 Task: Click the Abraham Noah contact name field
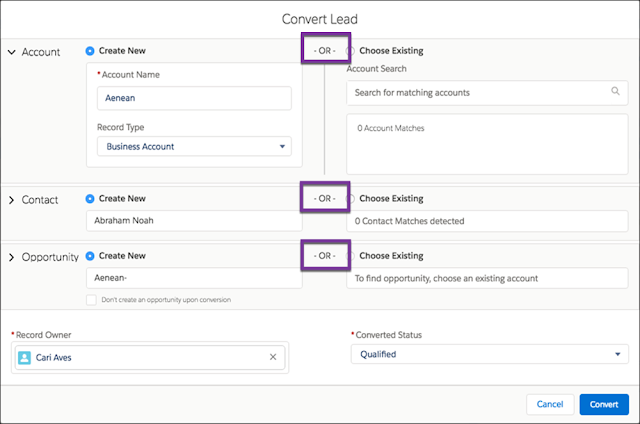point(194,221)
